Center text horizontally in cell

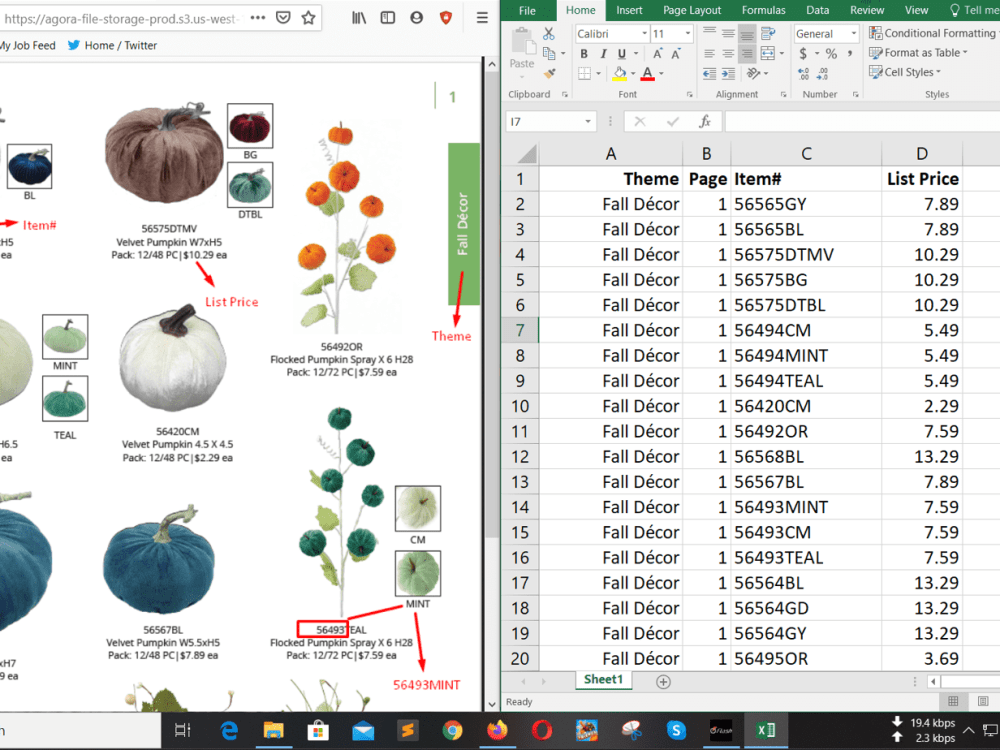728,54
